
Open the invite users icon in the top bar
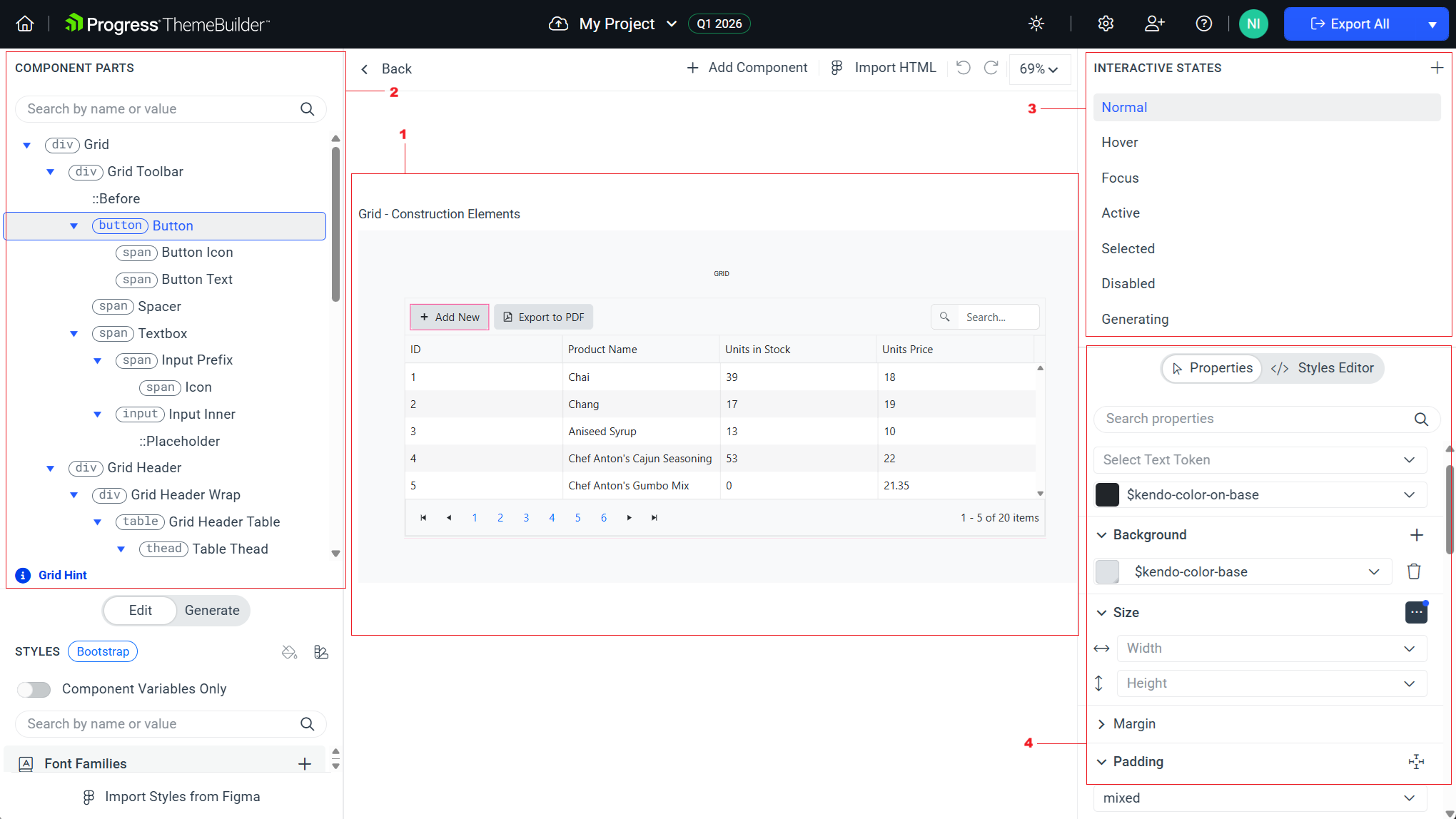1154,24
